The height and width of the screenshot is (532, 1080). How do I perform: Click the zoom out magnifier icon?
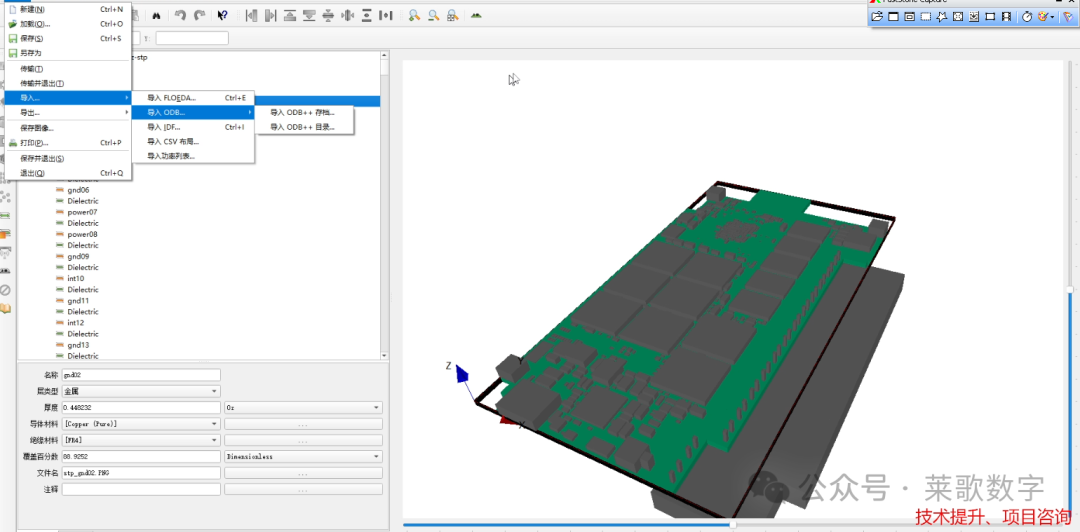click(433, 15)
